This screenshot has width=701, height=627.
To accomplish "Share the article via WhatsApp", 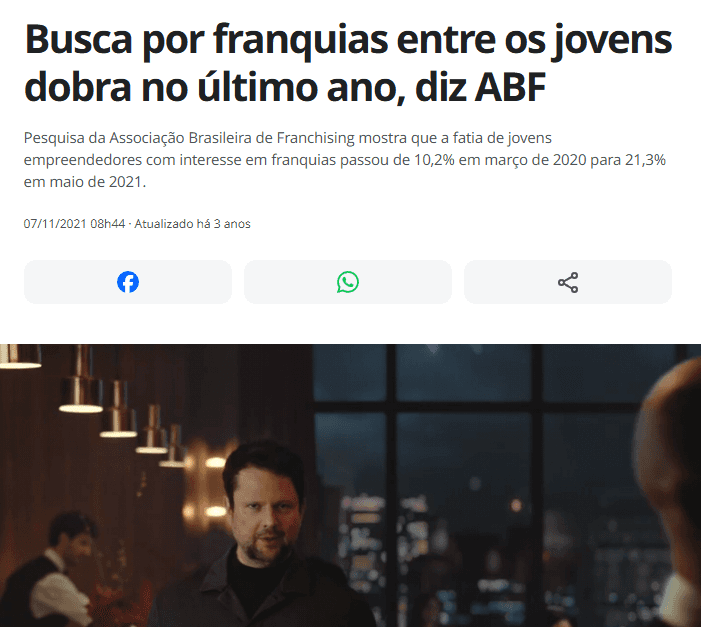I will (x=348, y=282).
